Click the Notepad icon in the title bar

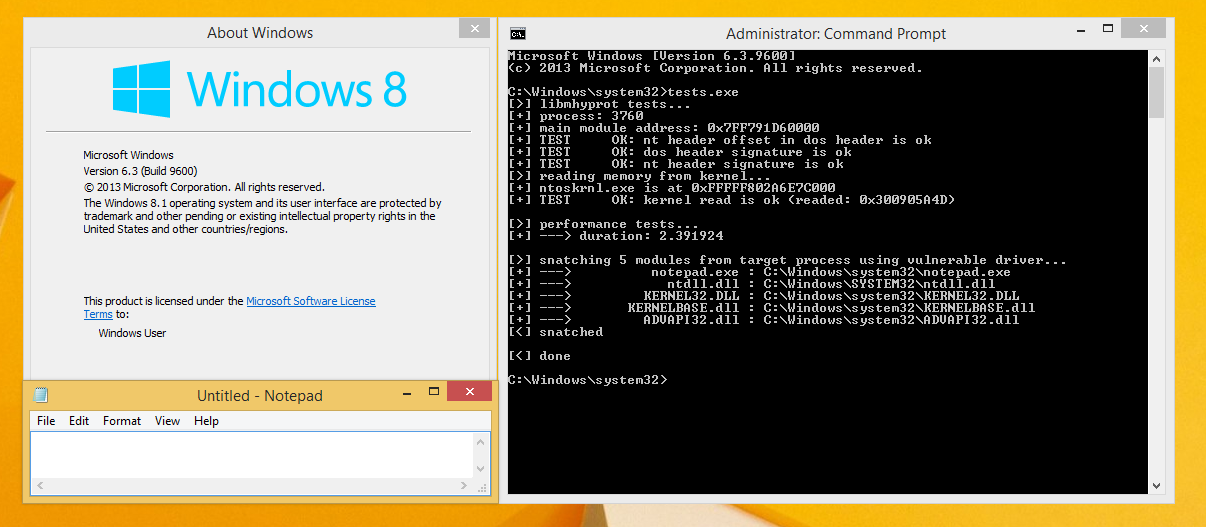(x=41, y=395)
